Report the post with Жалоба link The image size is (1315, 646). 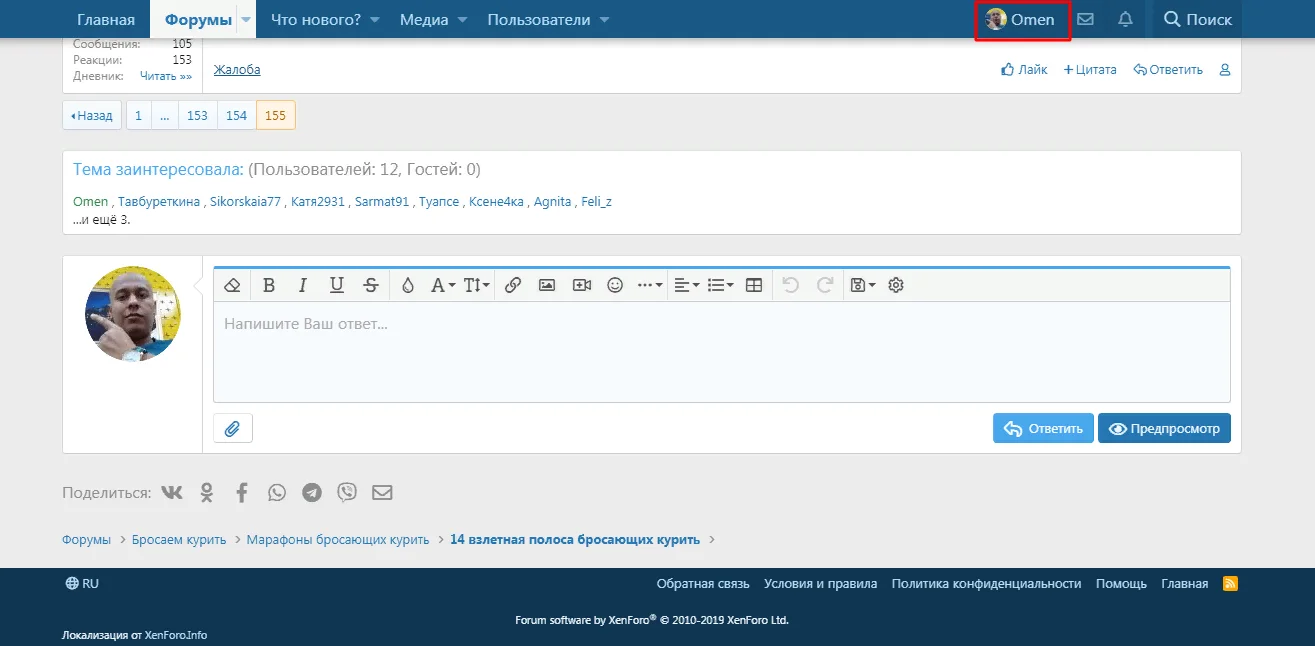point(237,70)
